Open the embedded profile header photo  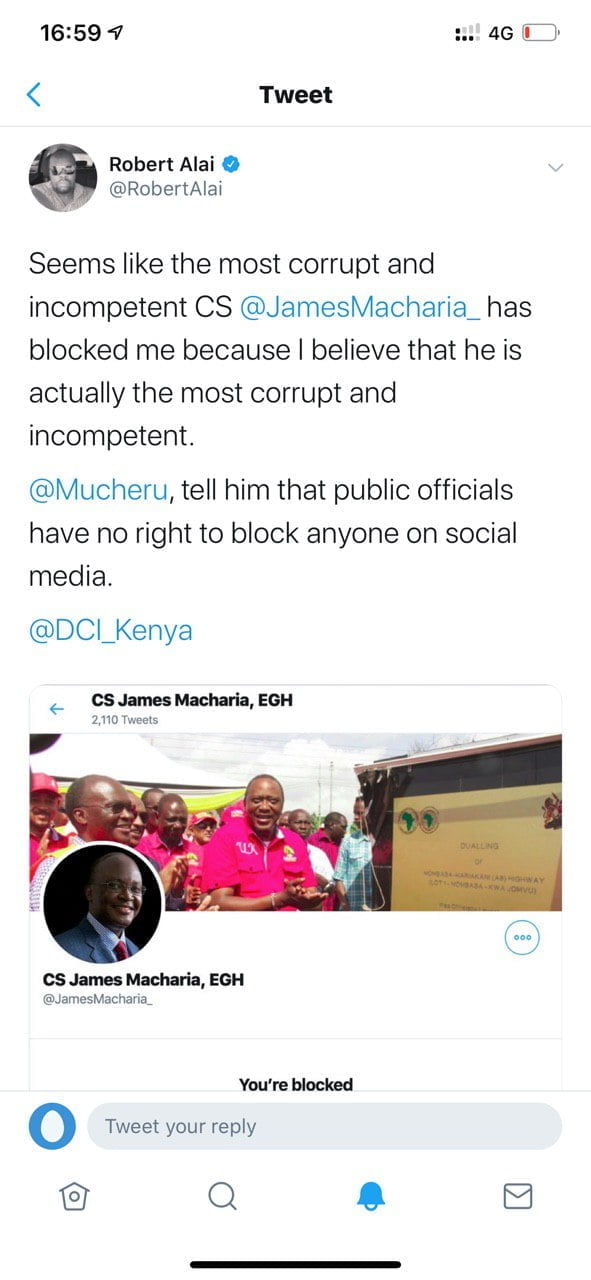295,822
